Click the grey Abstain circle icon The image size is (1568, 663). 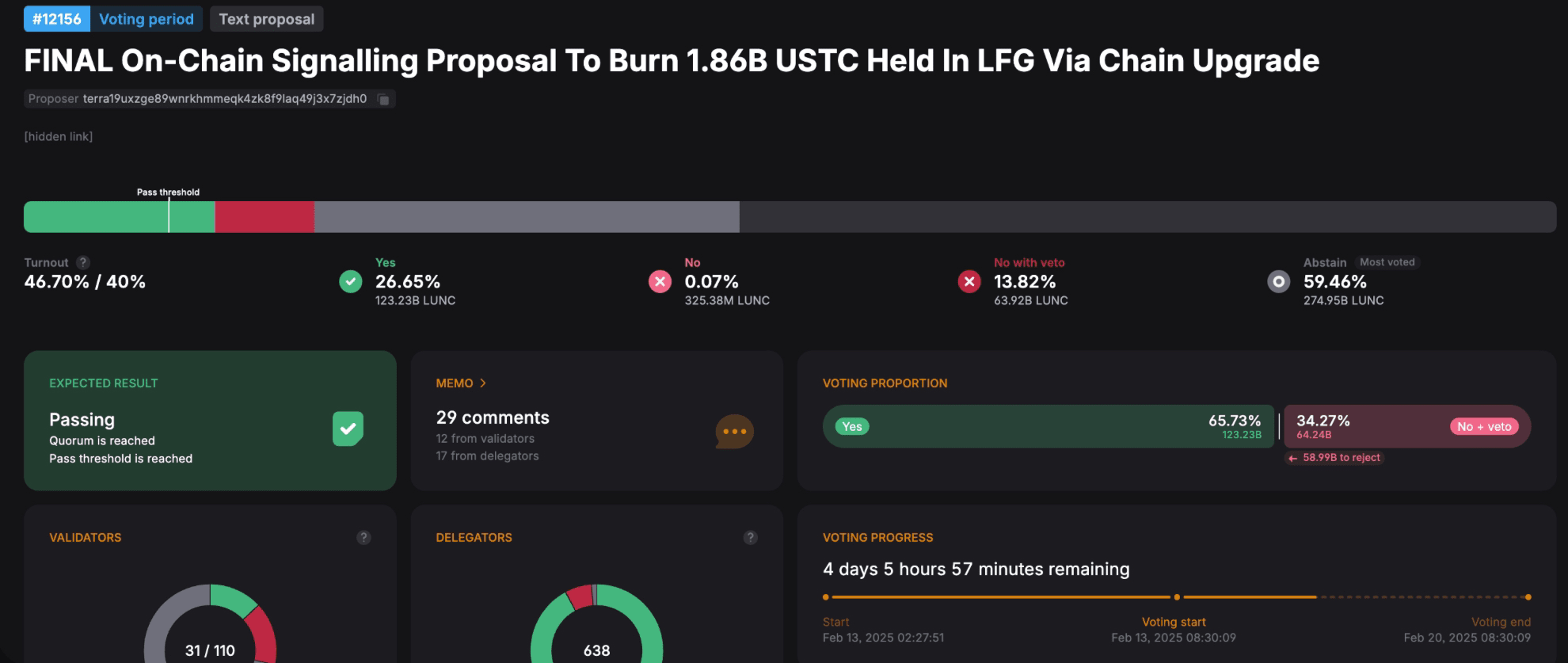[x=1279, y=281]
